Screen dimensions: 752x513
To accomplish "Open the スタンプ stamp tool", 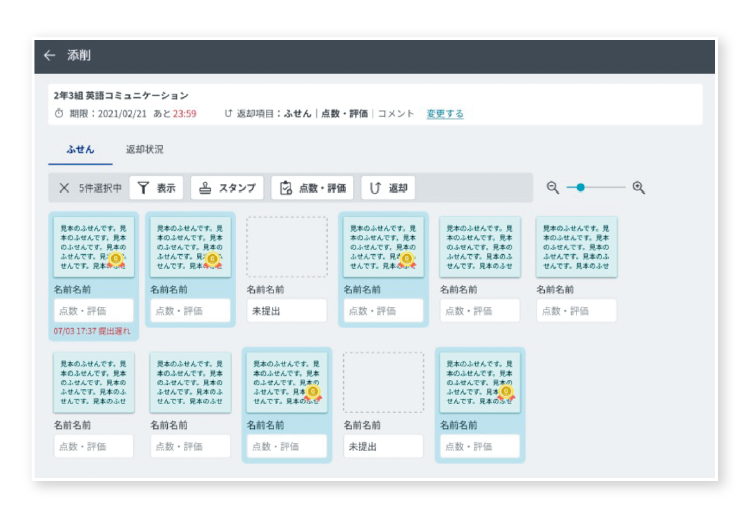I will pyautogui.click(x=227, y=188).
